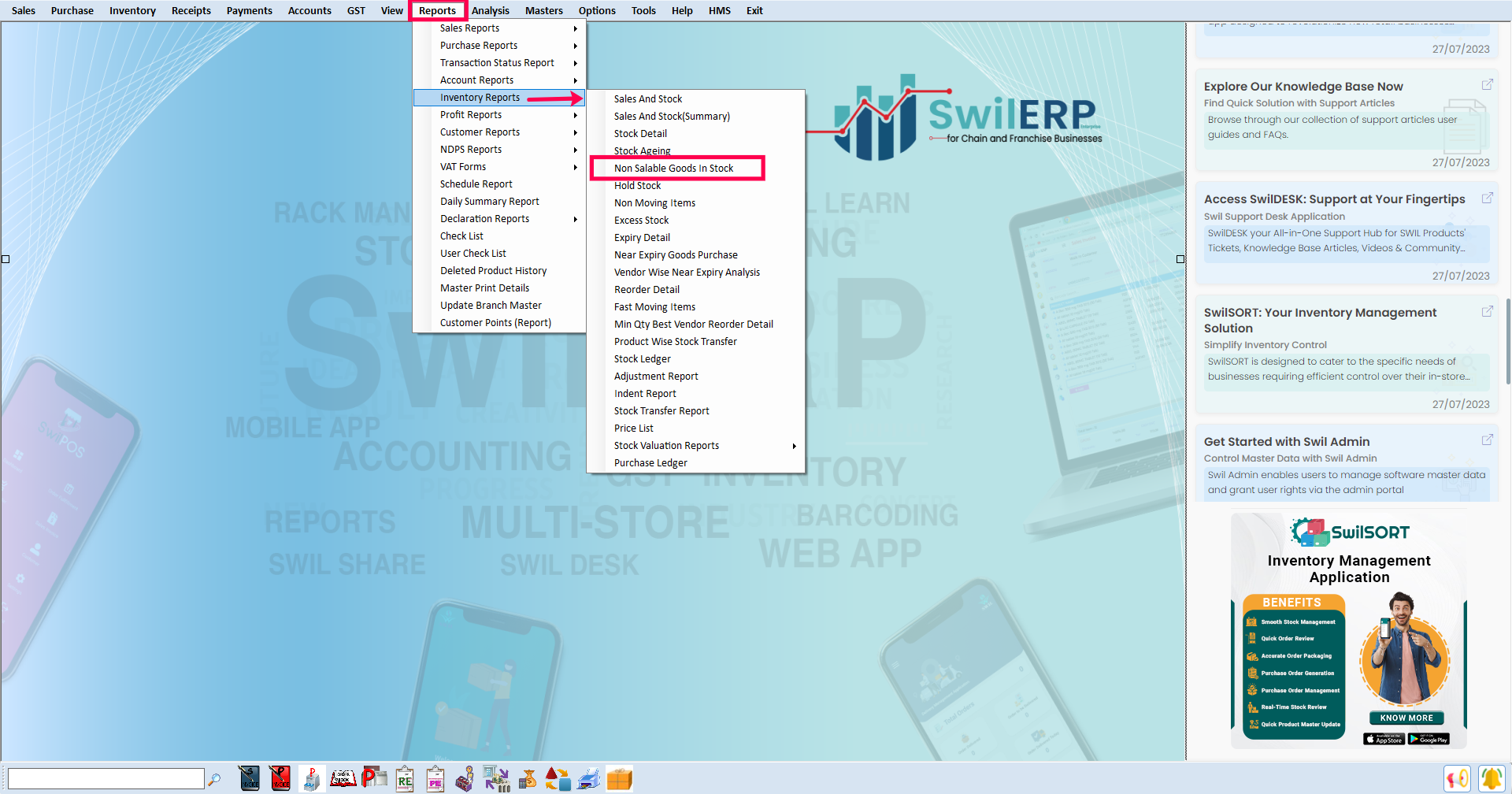Select Expiry Detail report
Viewport: 1512px width, 794px height.
click(696, 238)
